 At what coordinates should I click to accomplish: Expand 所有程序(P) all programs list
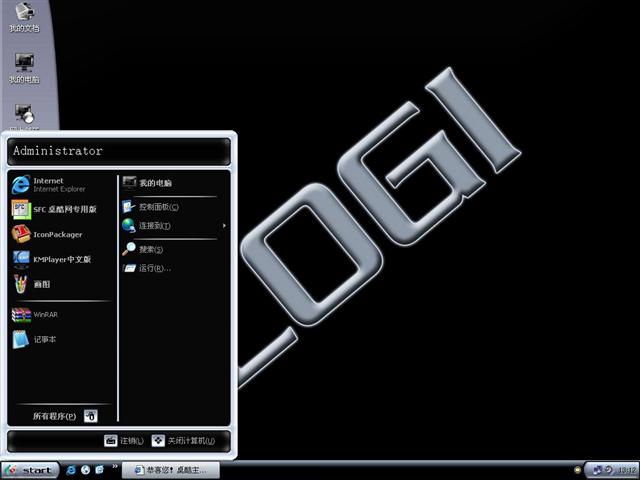tap(64, 416)
